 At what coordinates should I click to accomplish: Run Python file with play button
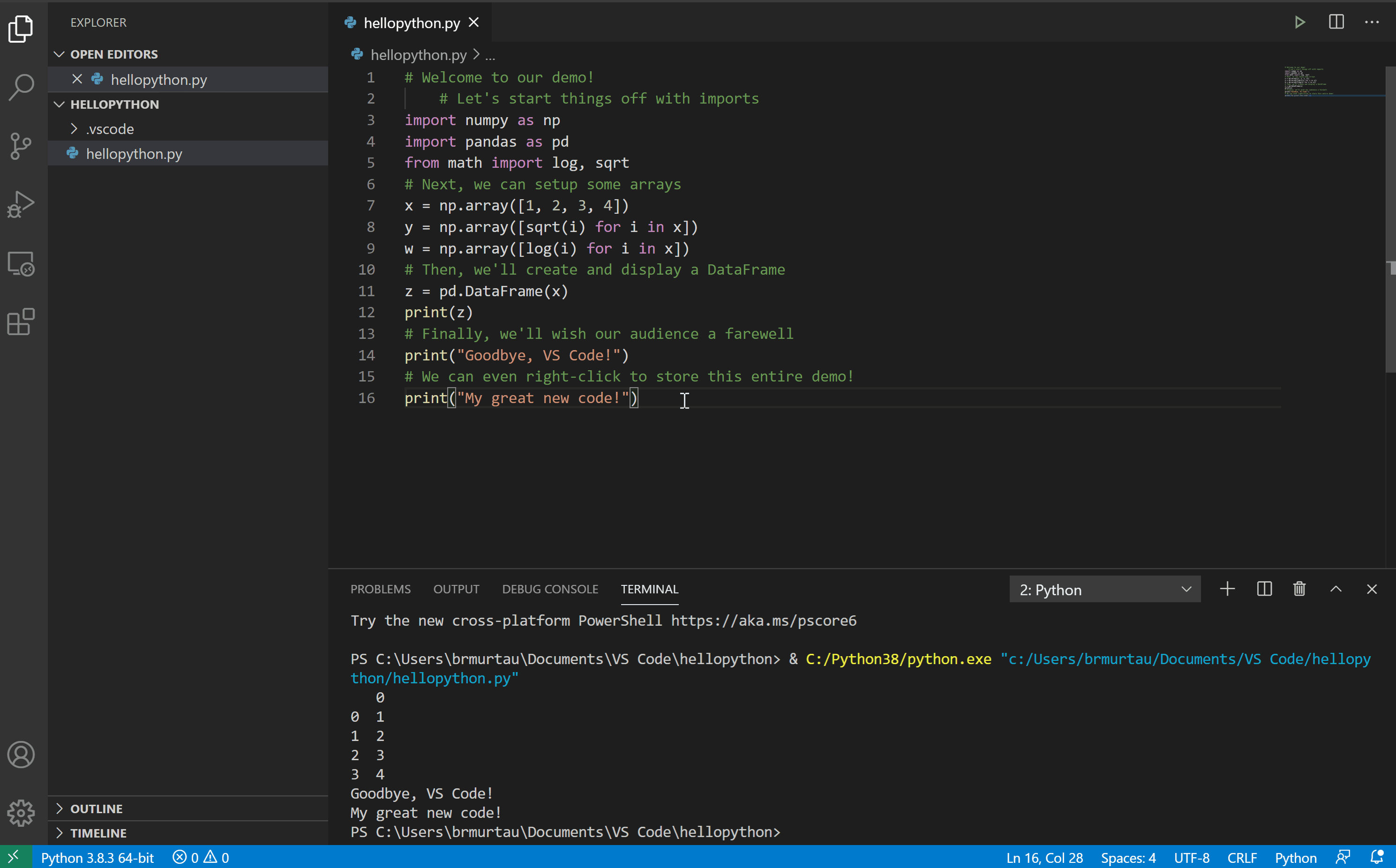[x=1300, y=22]
